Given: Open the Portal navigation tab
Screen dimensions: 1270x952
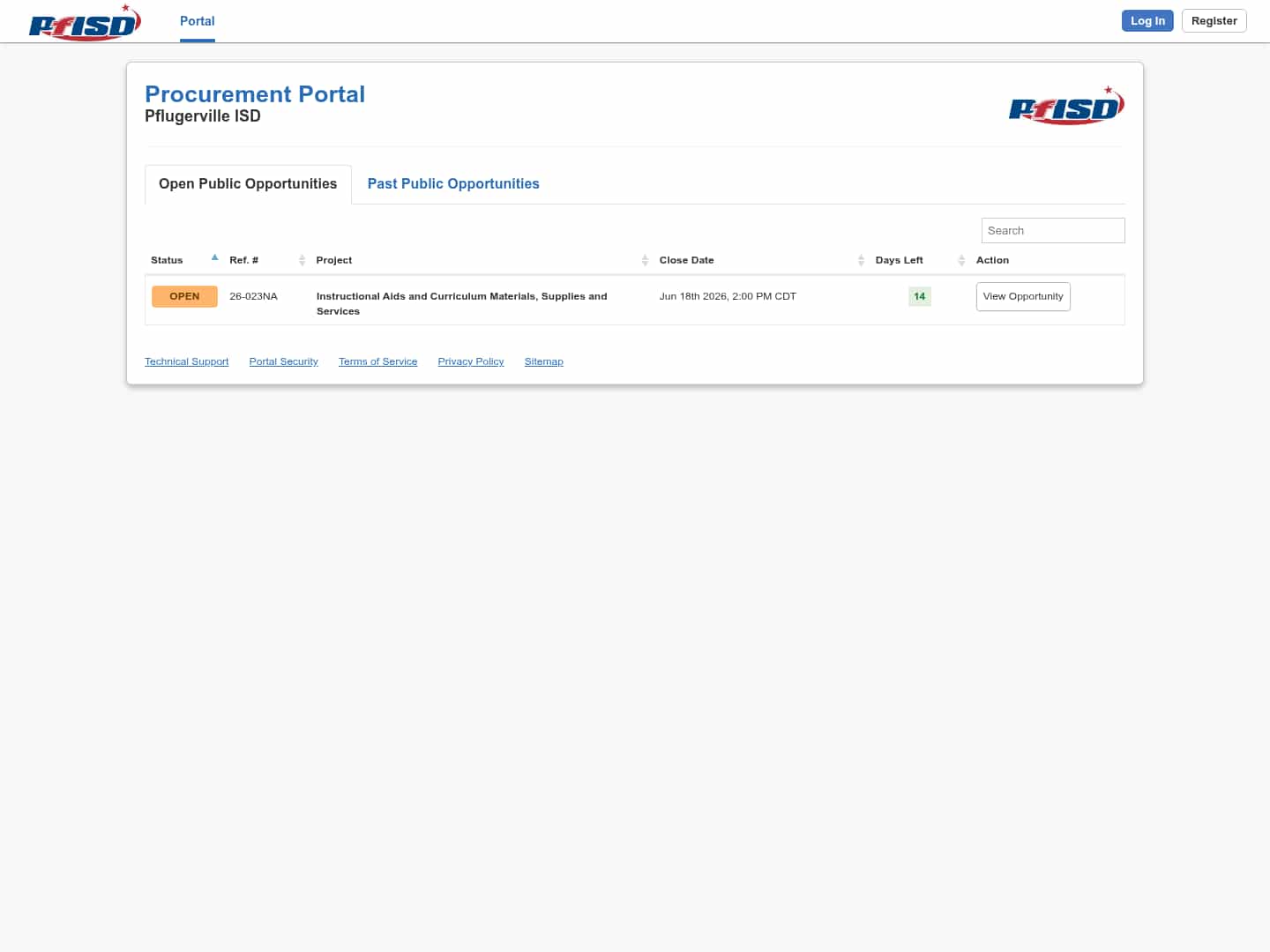Looking at the screenshot, I should [x=198, y=21].
